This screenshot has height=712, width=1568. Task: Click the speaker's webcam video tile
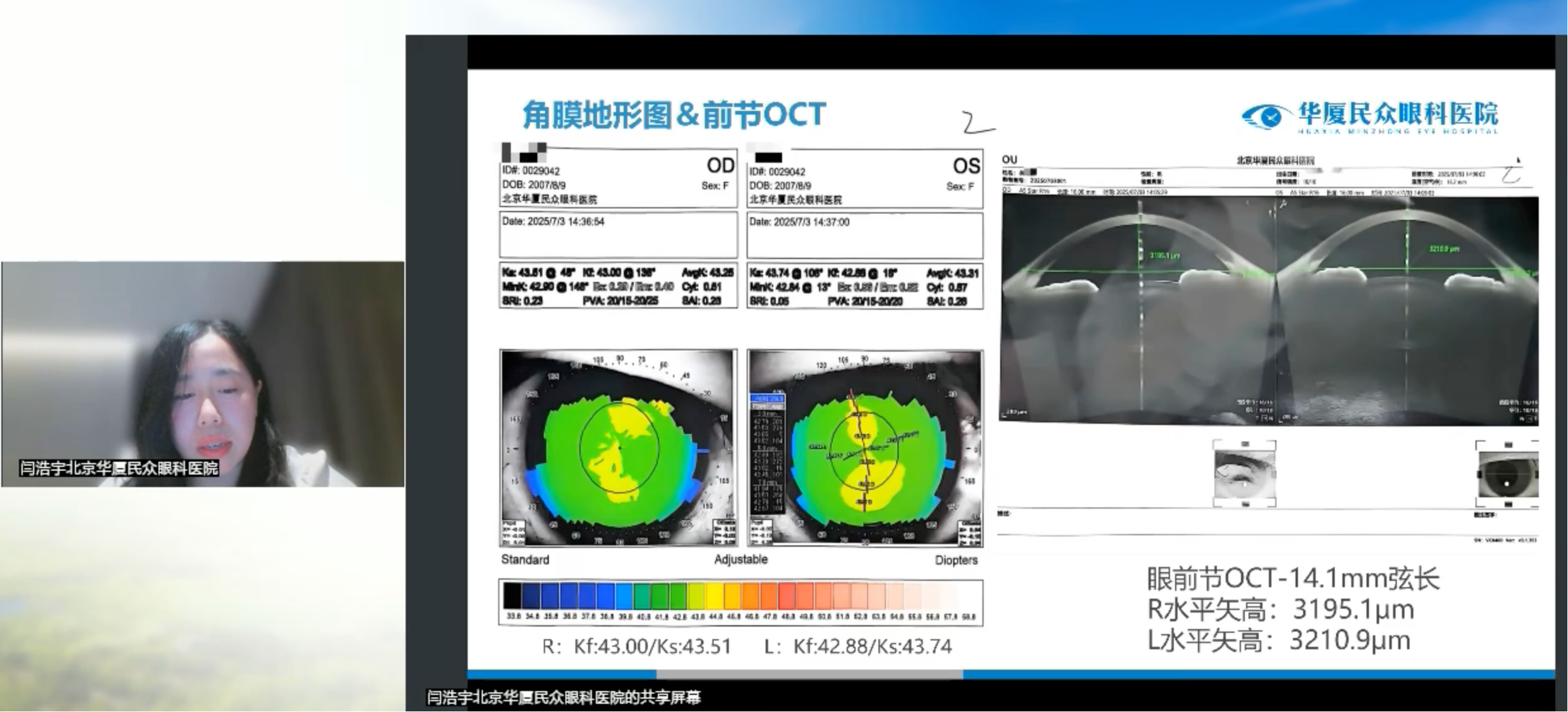pyautogui.click(x=203, y=373)
